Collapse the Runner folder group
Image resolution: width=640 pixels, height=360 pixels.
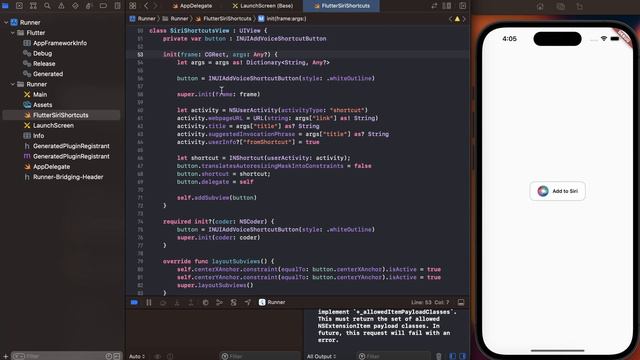13,84
